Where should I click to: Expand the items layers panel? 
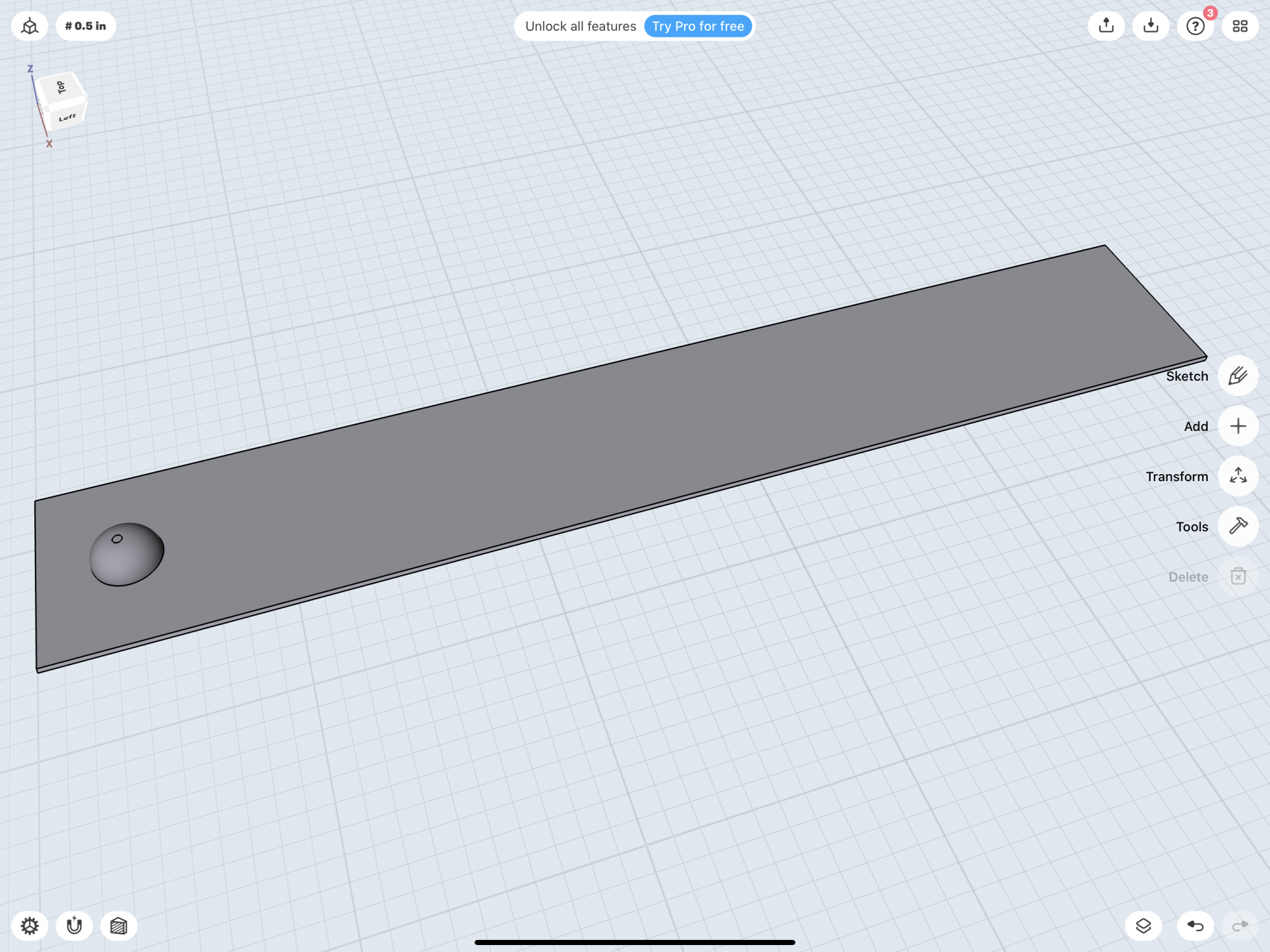tap(1143, 926)
